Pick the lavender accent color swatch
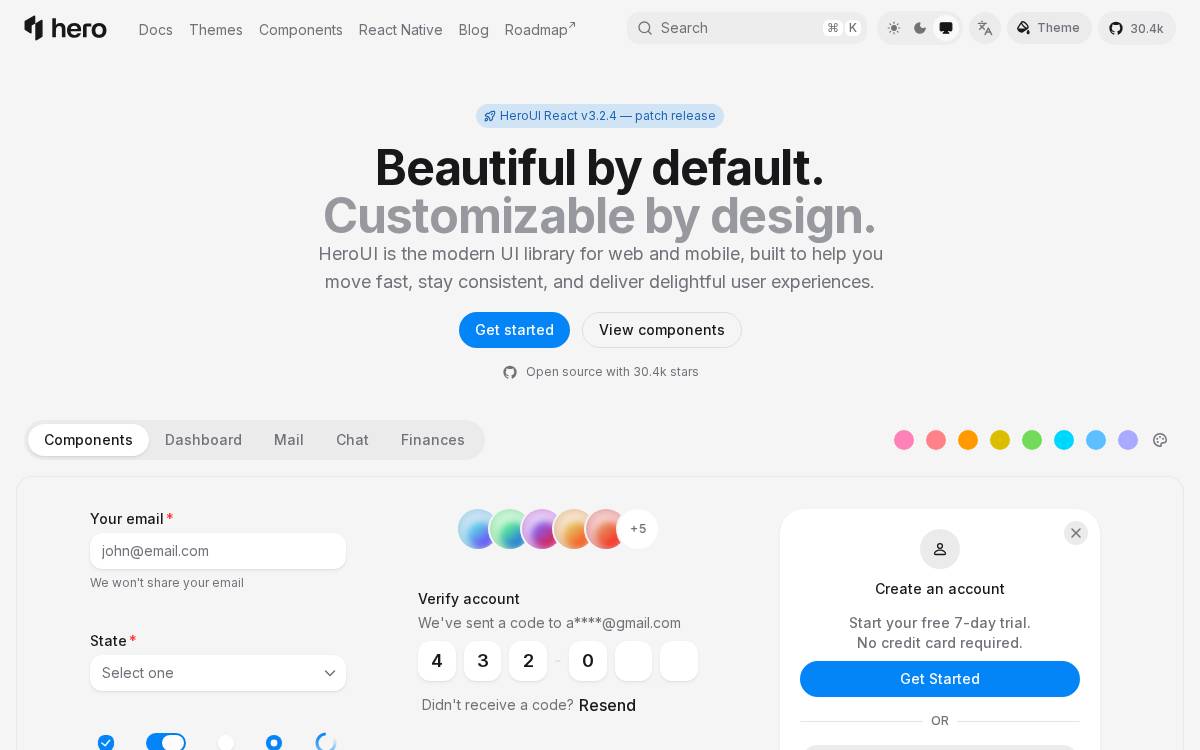The width and height of the screenshot is (1200, 750). coord(1128,440)
